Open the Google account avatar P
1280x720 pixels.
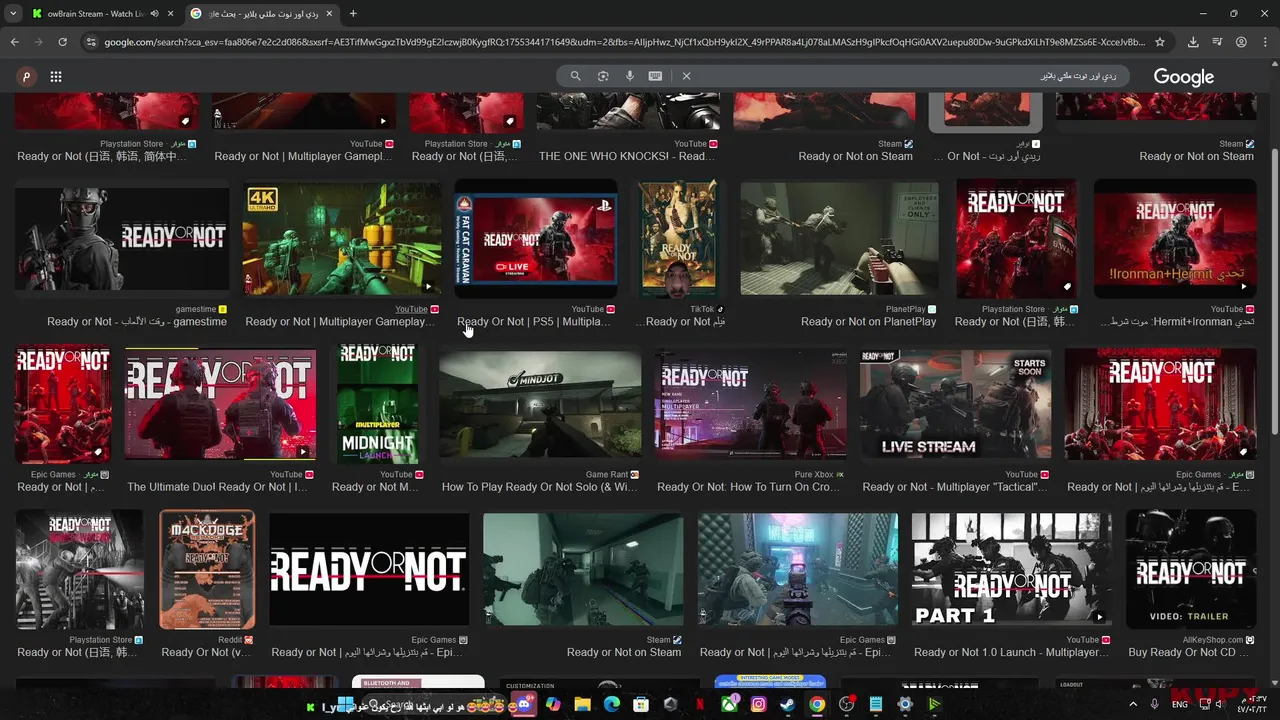coord(26,76)
